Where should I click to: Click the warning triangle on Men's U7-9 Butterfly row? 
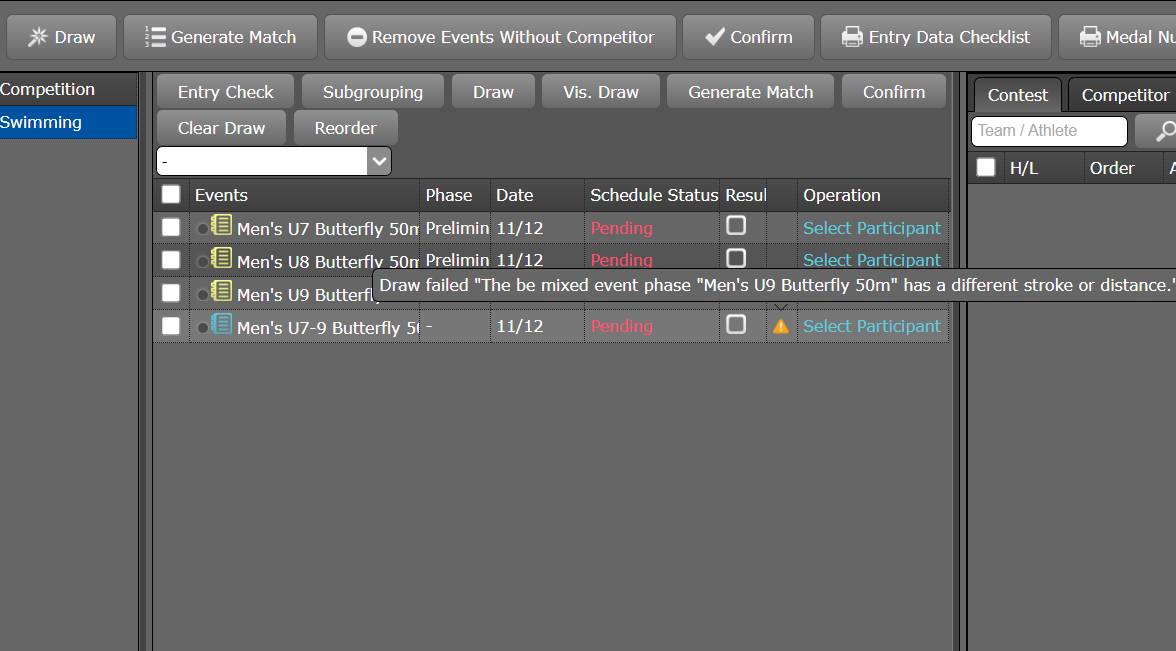point(781,326)
